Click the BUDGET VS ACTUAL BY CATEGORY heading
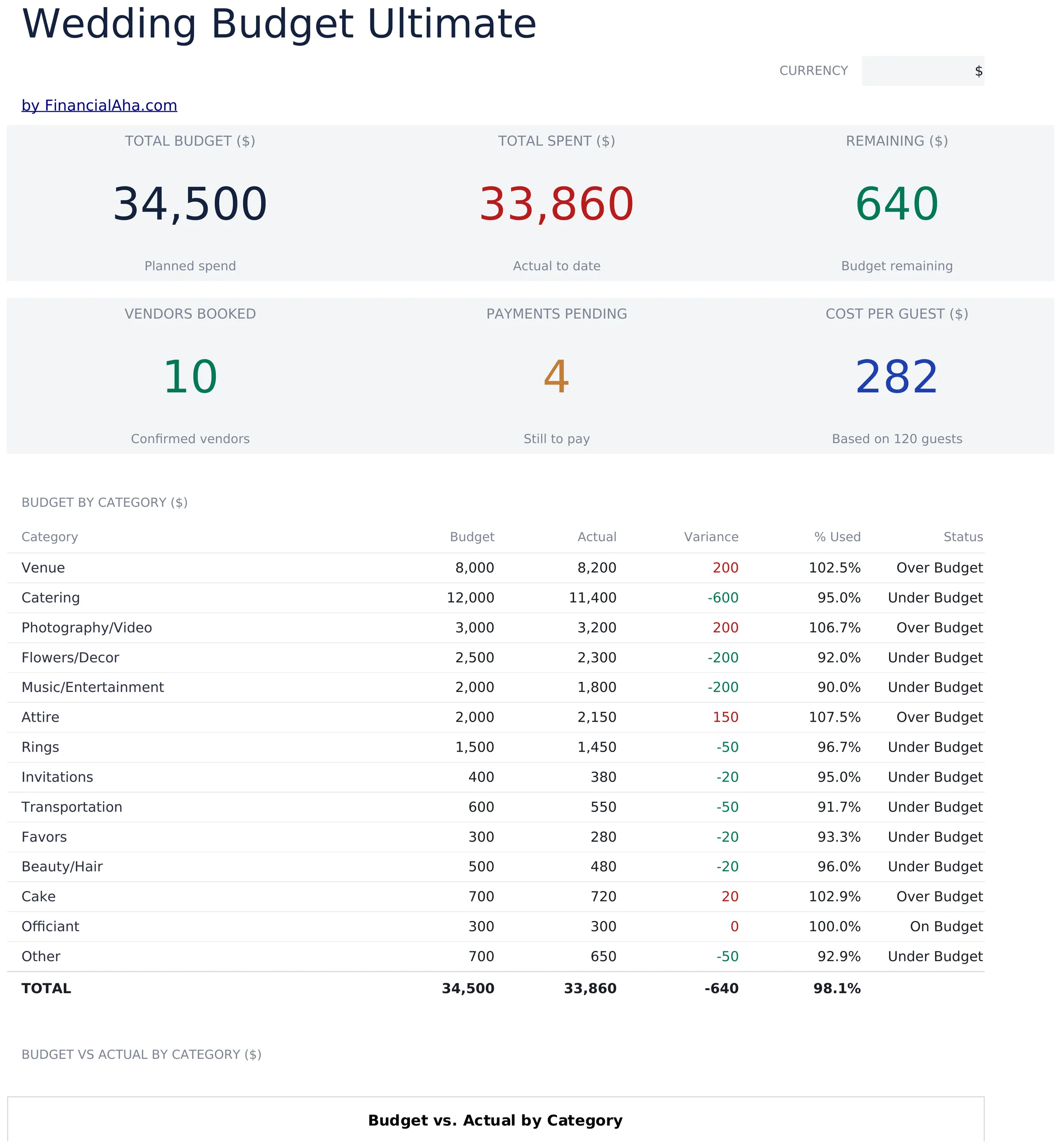 pyautogui.click(x=141, y=1054)
